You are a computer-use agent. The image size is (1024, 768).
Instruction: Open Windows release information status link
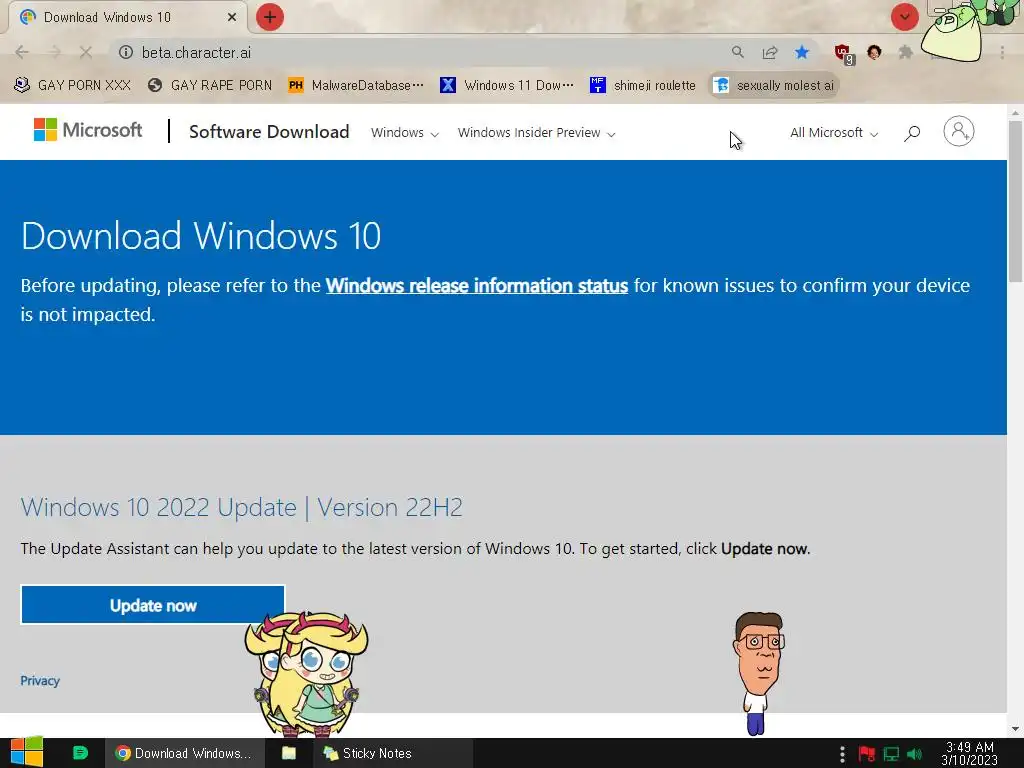(477, 285)
